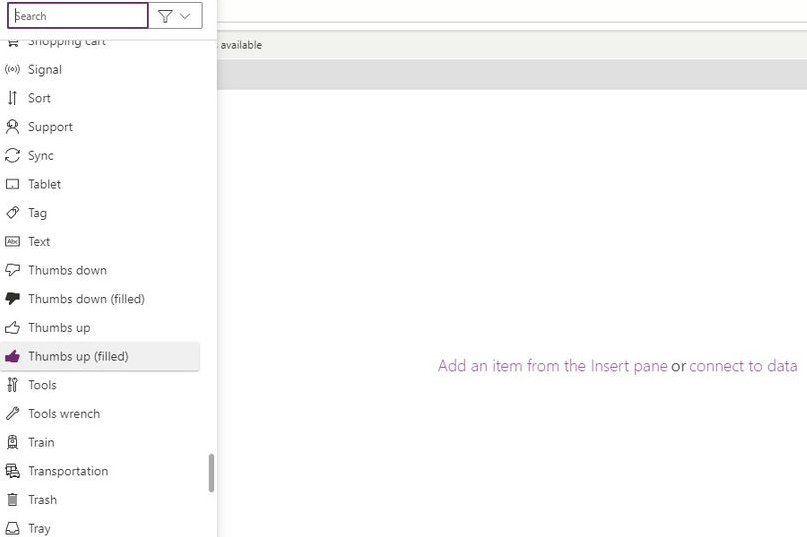Click the Tray icon
This screenshot has width=807, height=537.
click(12, 528)
